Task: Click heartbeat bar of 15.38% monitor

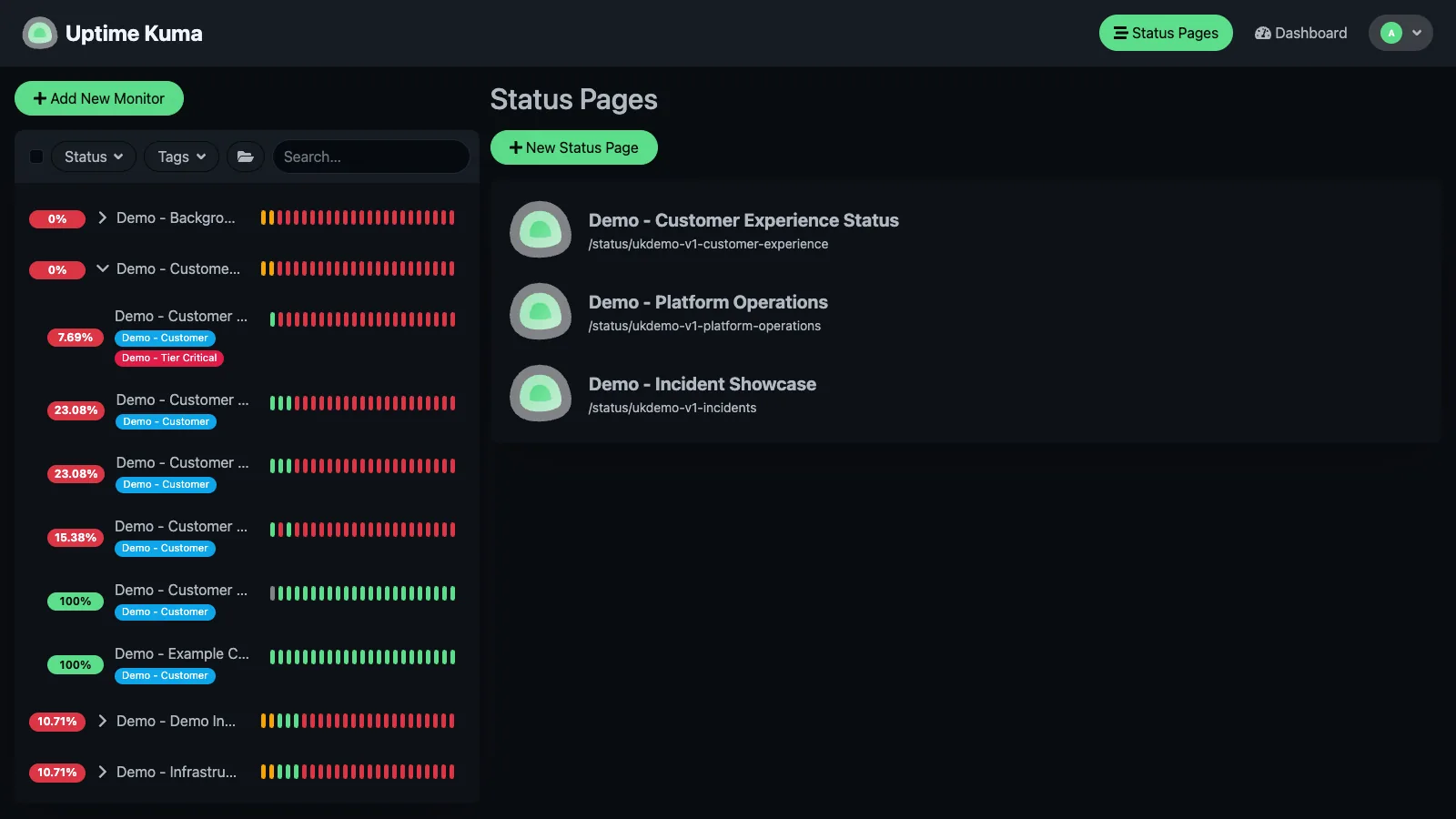Action: point(362,530)
